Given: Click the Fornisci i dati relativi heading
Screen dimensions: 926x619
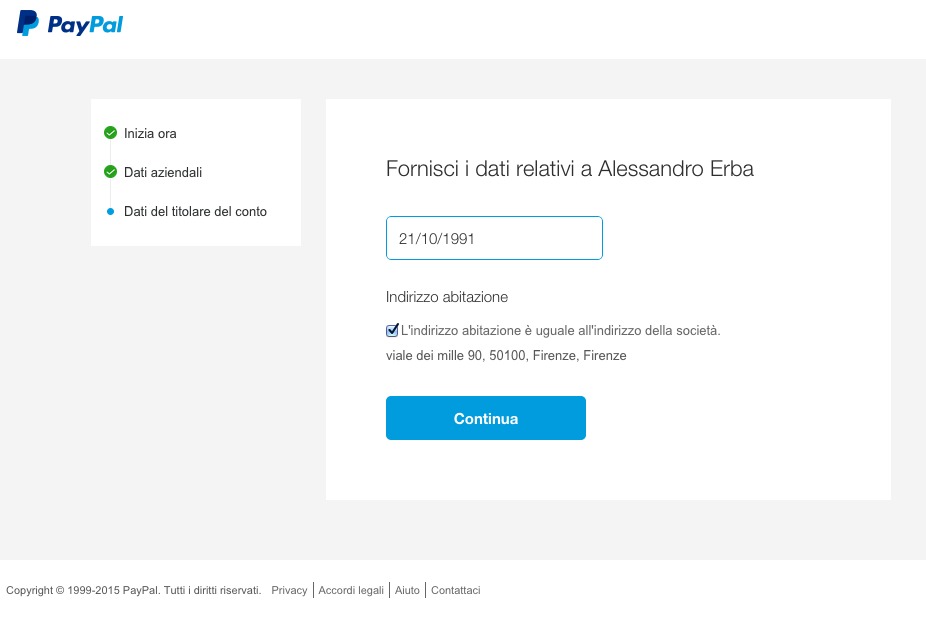Looking at the screenshot, I should (569, 169).
